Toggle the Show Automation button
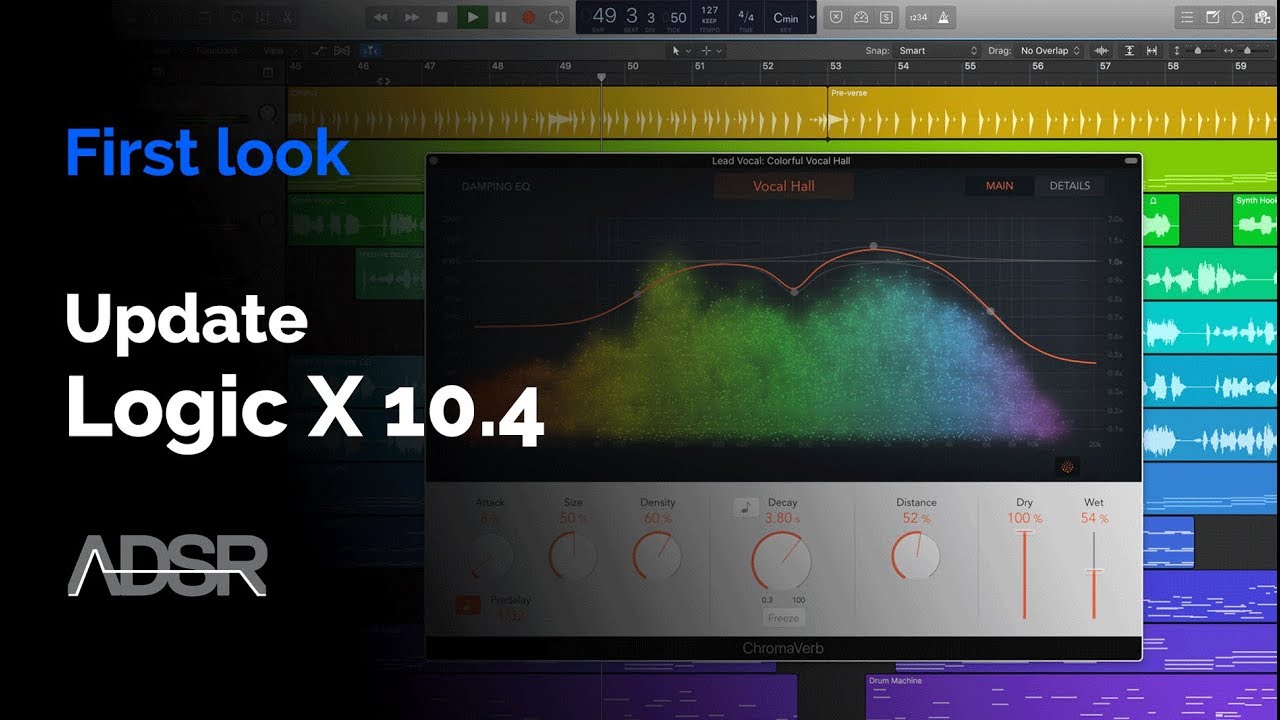 pyautogui.click(x=320, y=50)
